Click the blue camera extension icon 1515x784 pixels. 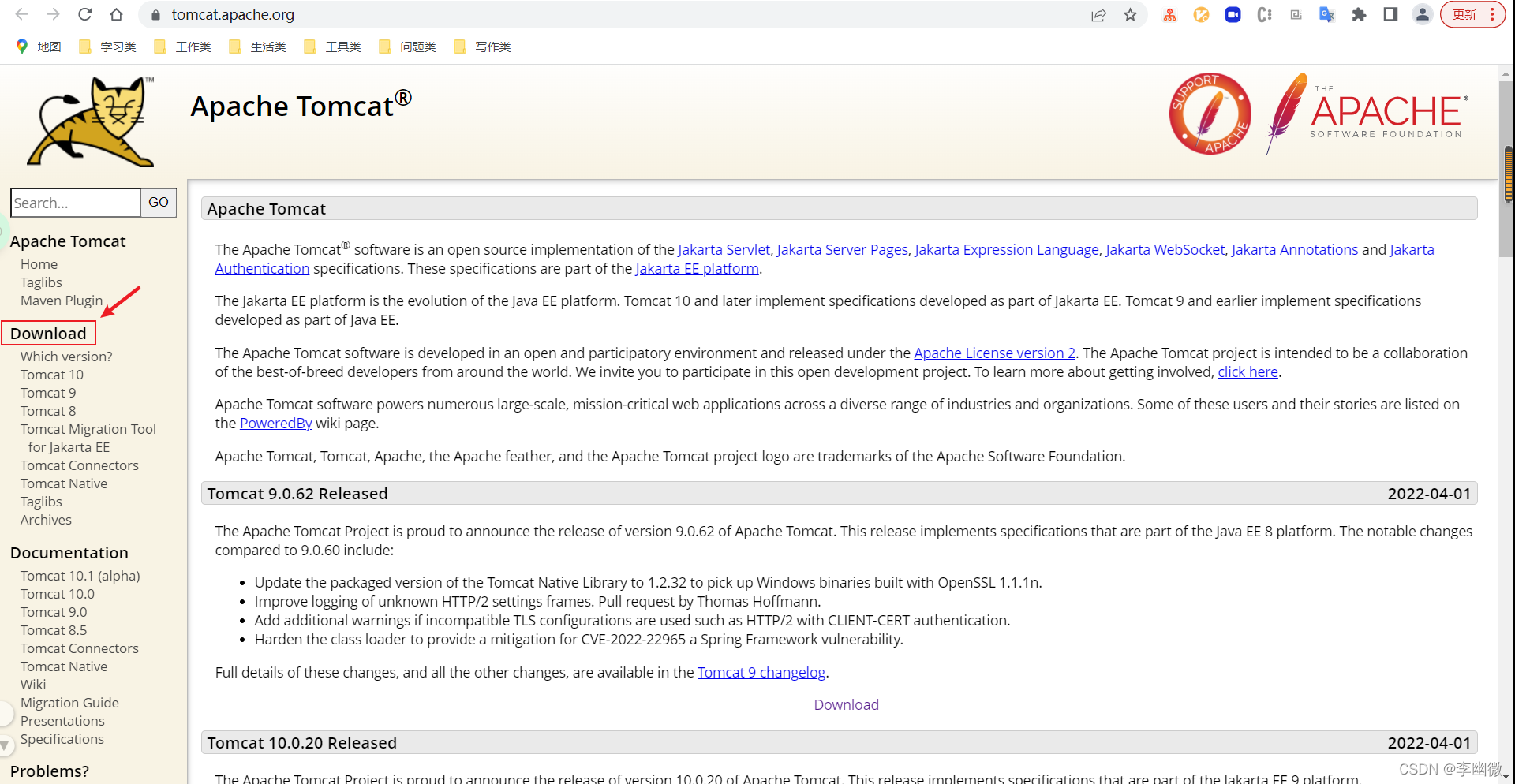tap(1233, 15)
